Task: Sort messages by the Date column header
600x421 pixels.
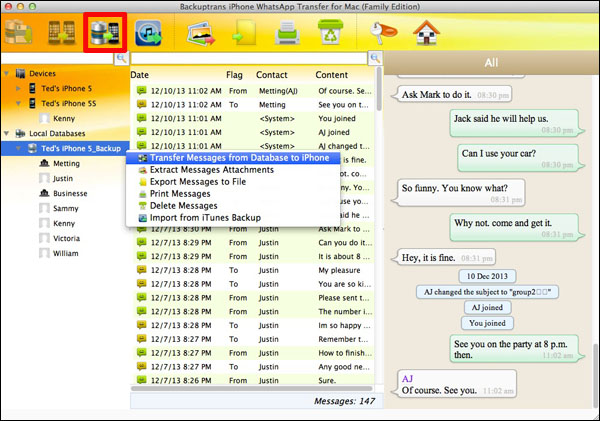Action: [x=140, y=75]
